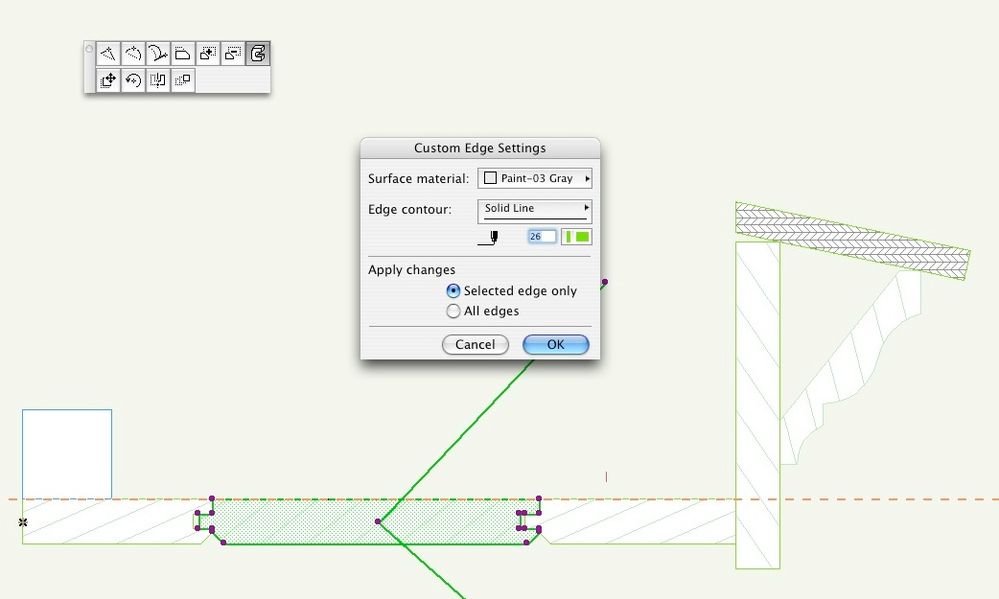Click the tall vertical wall section
This screenshot has height=599, width=999.
758,405
